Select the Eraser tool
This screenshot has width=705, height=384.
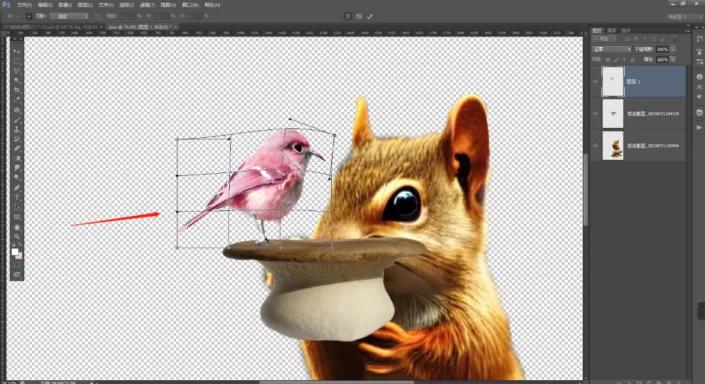click(17, 148)
